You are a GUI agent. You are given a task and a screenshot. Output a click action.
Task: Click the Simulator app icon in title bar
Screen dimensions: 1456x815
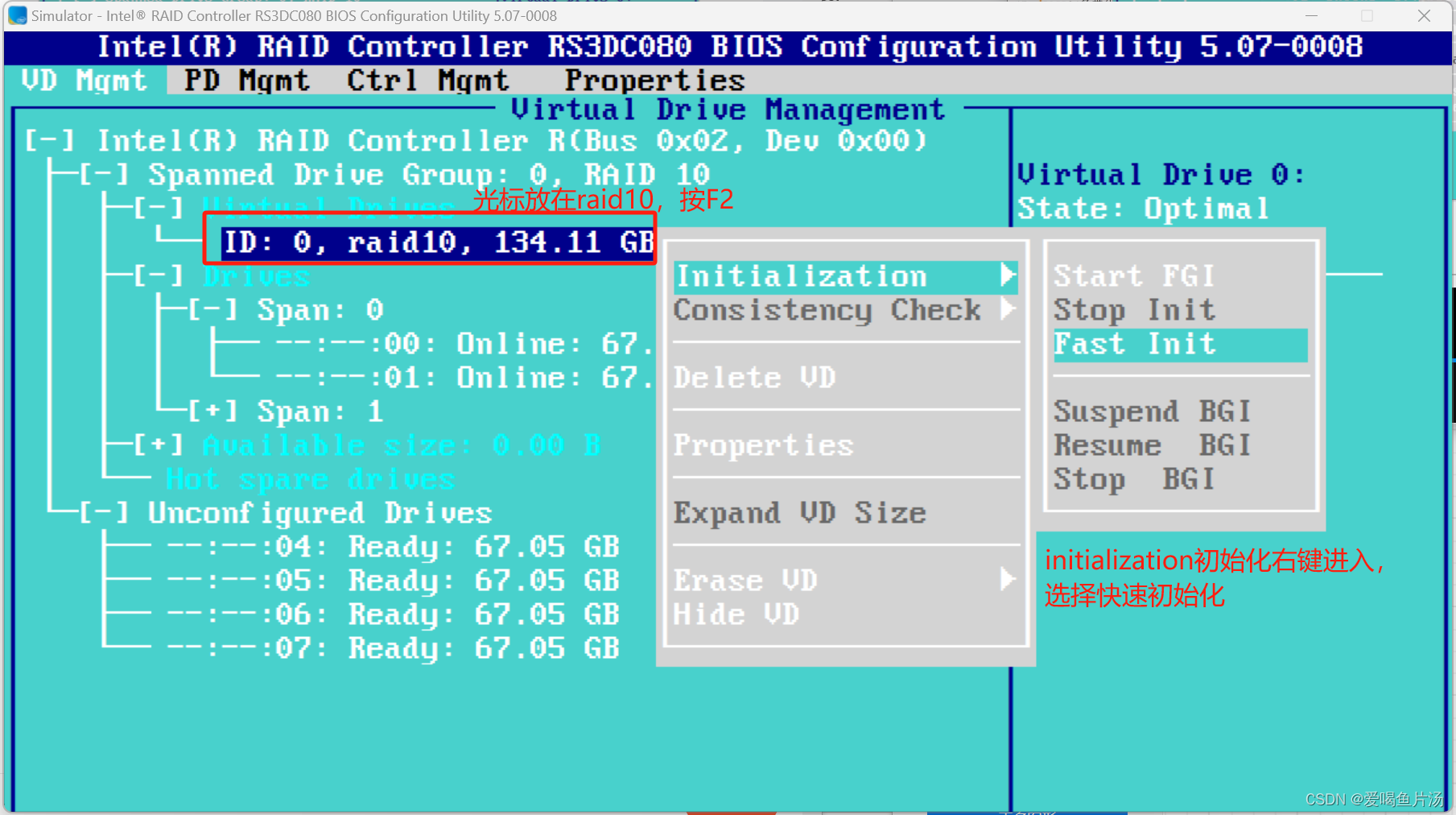[17, 15]
